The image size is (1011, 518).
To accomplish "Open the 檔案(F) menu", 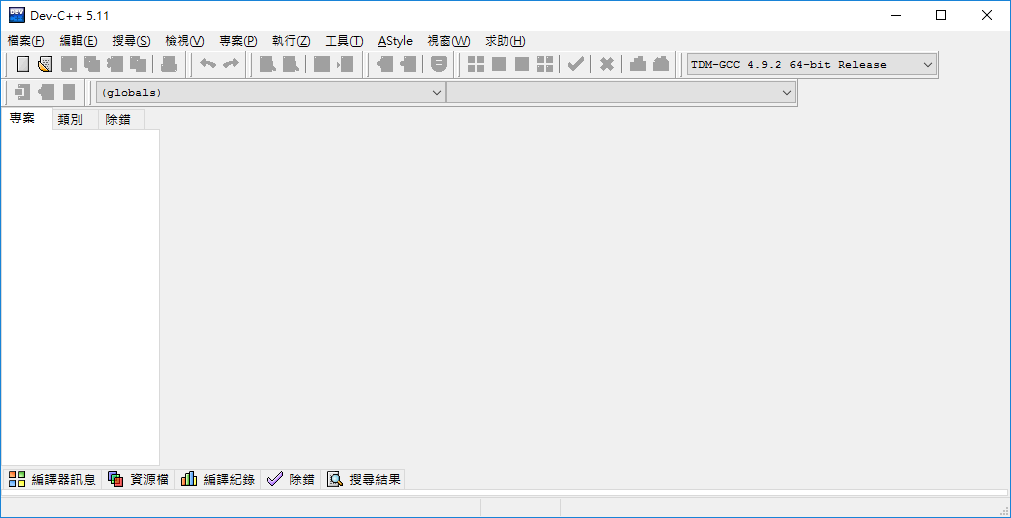I will pyautogui.click(x=26, y=41).
